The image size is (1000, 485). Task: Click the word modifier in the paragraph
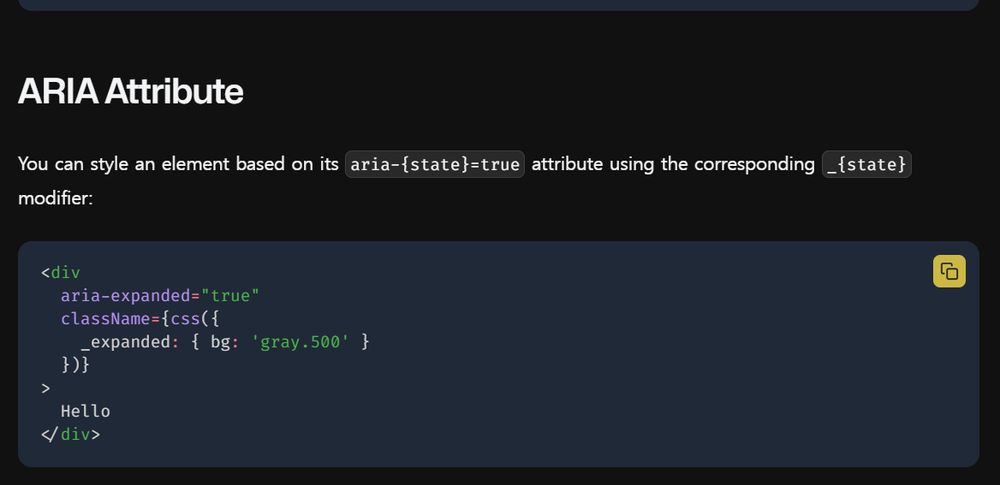click(55, 198)
